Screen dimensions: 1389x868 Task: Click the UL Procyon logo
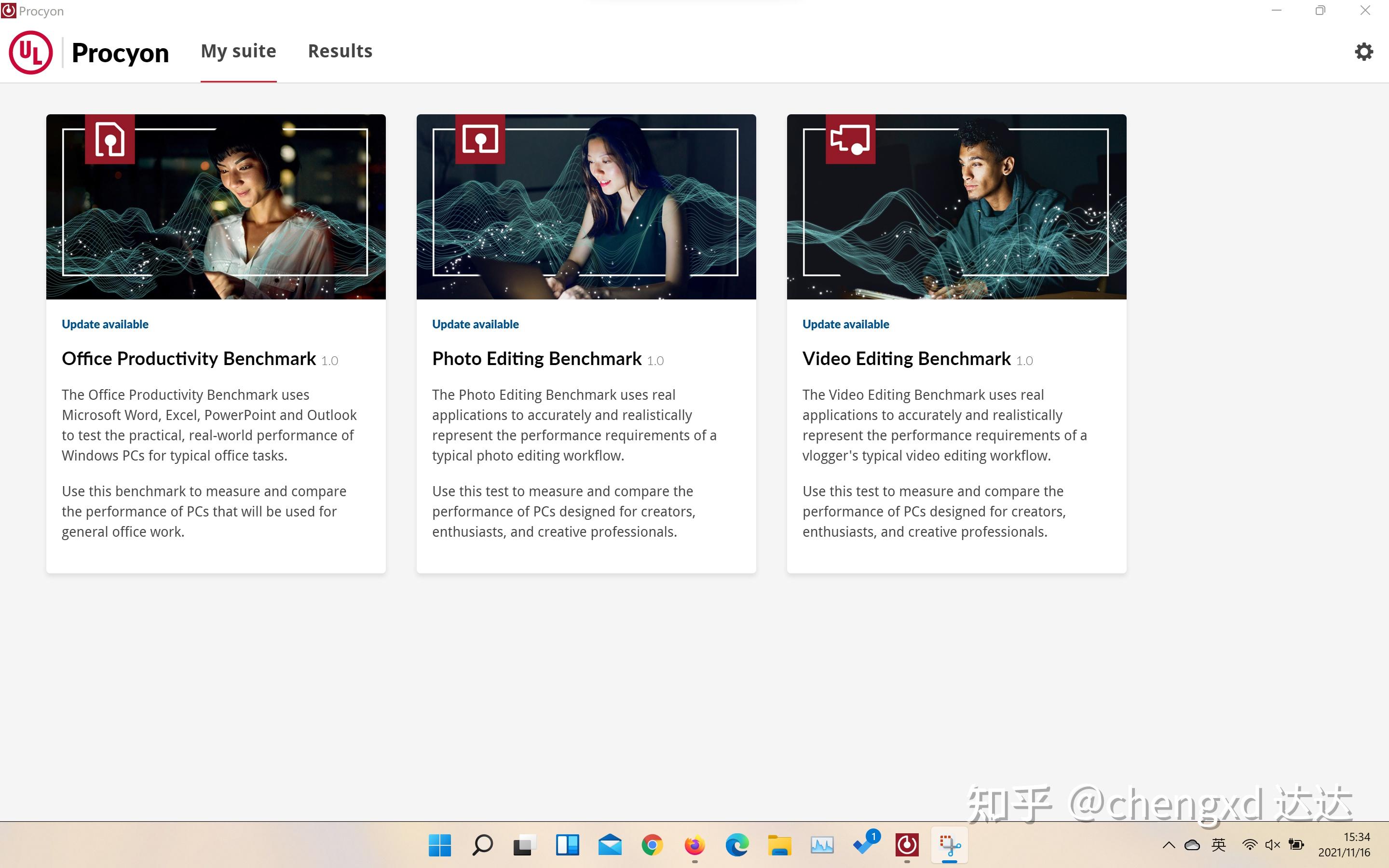tap(31, 52)
